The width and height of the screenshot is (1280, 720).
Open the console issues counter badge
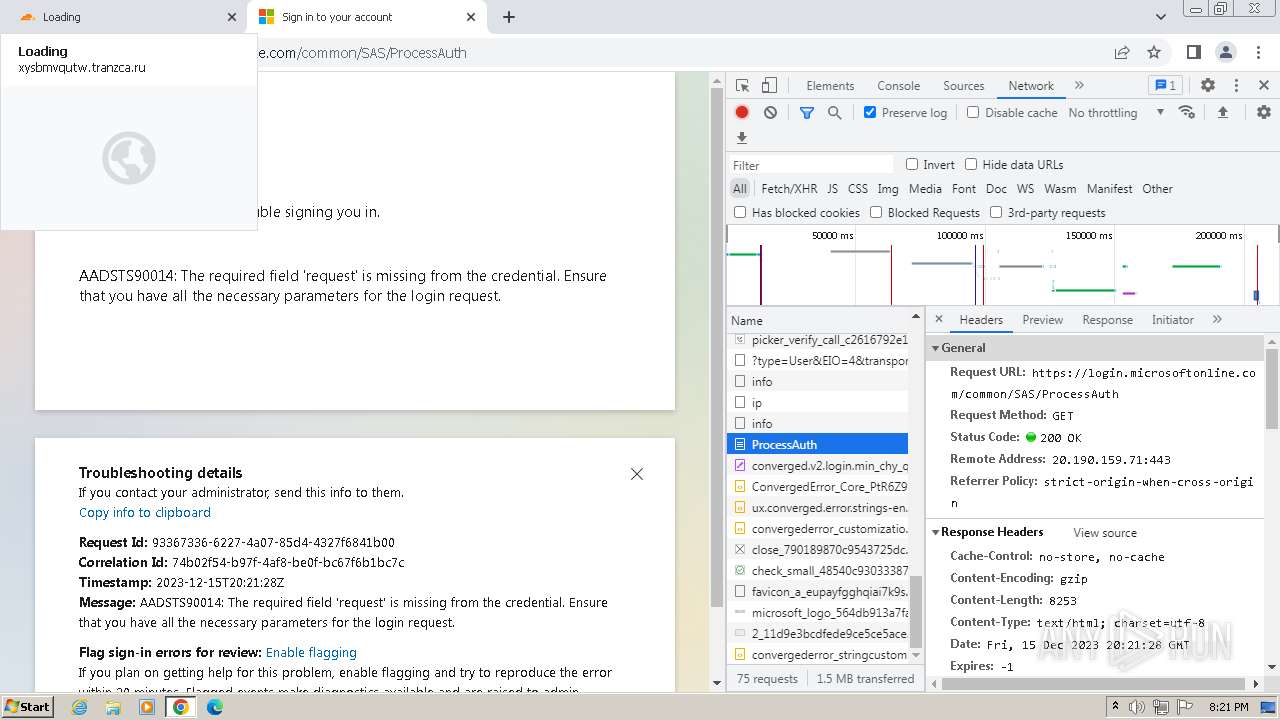[x=1165, y=86]
